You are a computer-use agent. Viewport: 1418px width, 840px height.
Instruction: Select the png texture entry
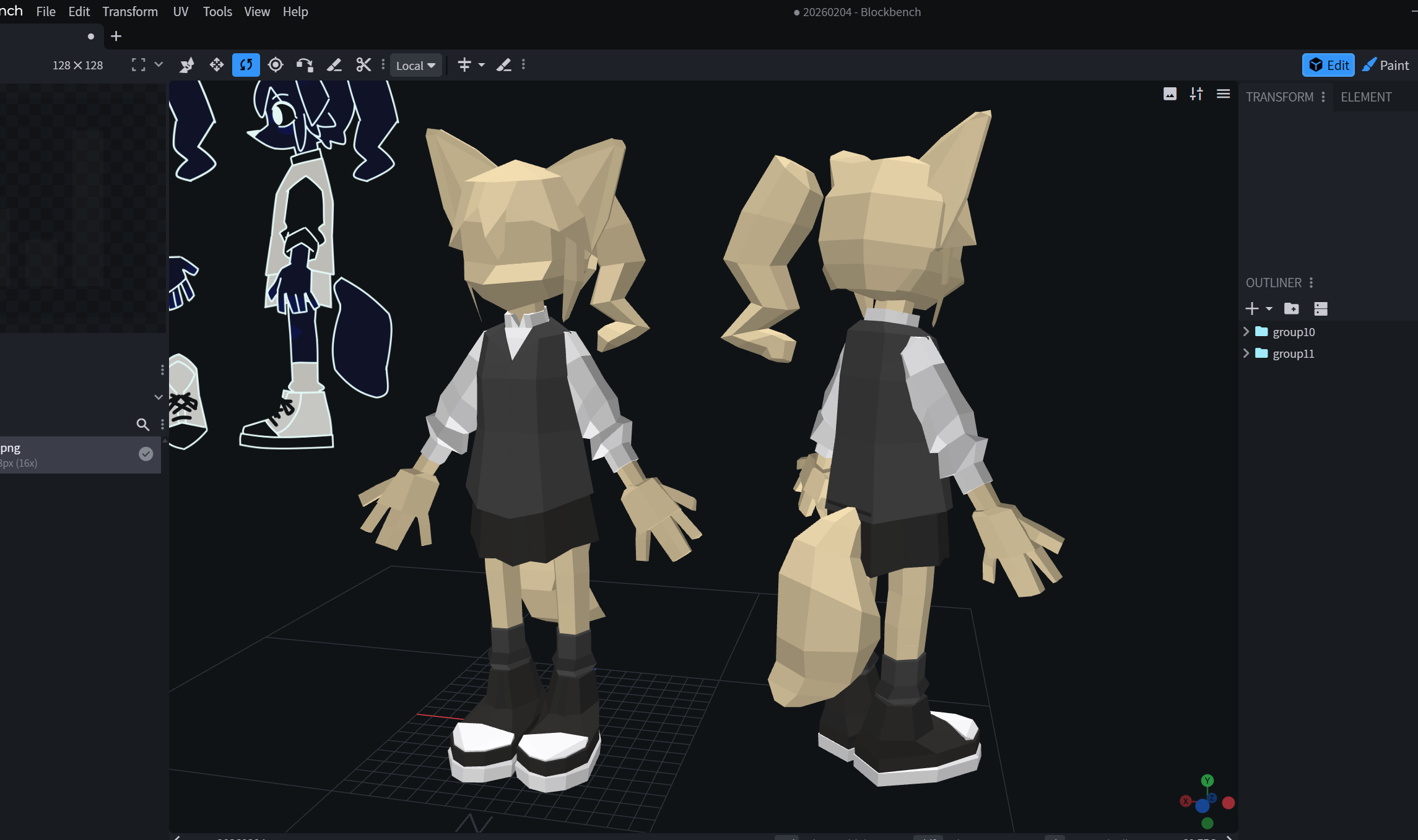coord(80,455)
